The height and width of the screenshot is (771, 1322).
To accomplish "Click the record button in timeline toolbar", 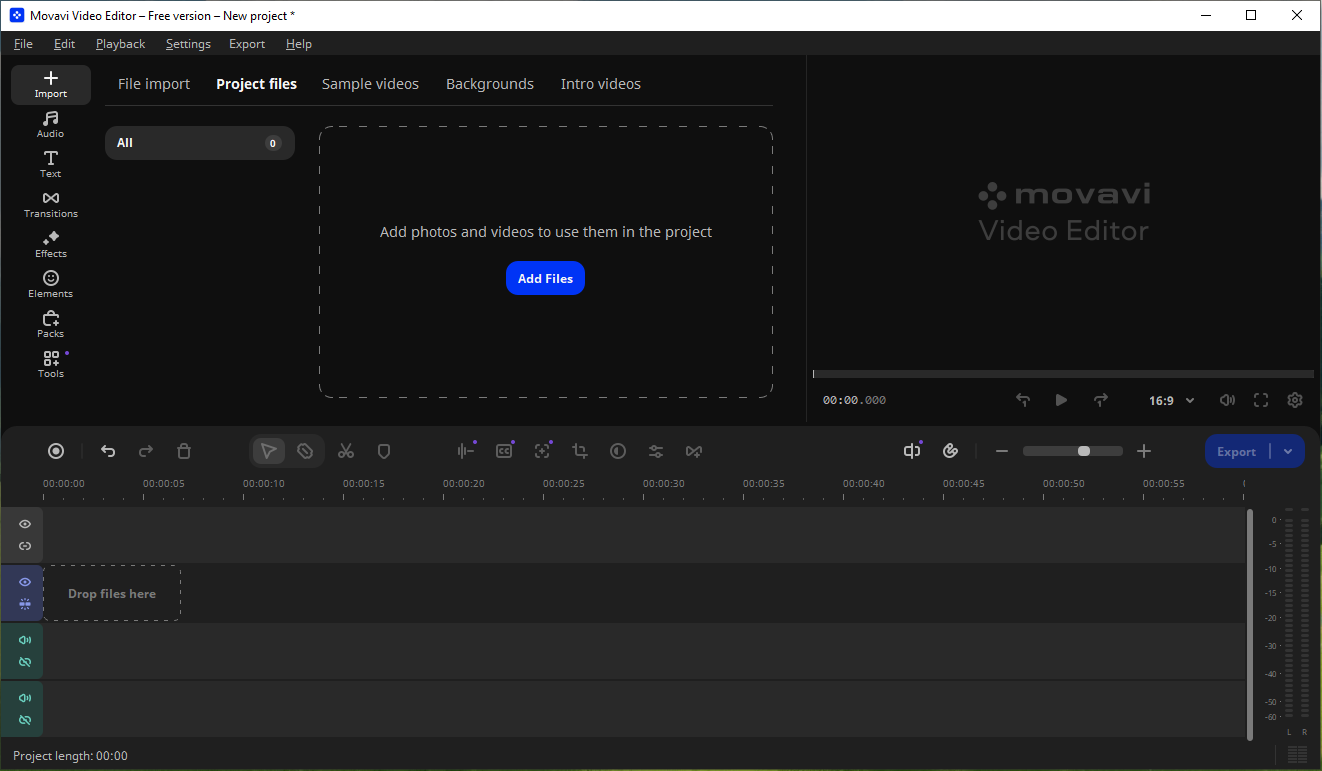I will [56, 451].
